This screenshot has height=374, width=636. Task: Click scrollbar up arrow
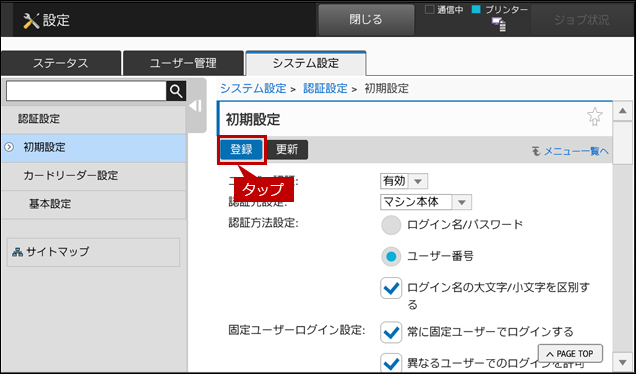(x=623, y=111)
